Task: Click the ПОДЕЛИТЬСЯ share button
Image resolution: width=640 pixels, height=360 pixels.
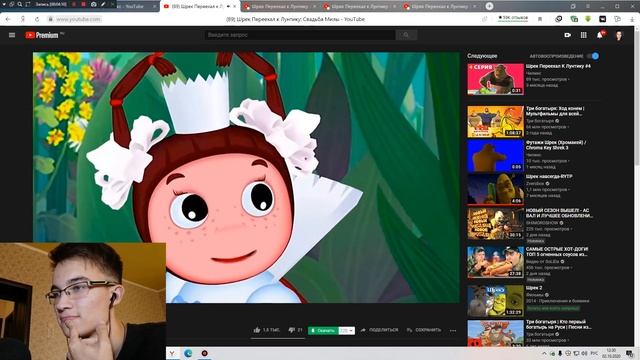Action: [380, 330]
